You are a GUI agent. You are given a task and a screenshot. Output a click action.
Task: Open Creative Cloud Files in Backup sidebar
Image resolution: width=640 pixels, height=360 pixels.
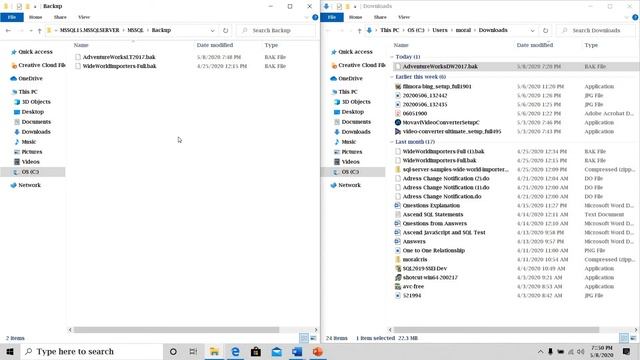(38, 65)
